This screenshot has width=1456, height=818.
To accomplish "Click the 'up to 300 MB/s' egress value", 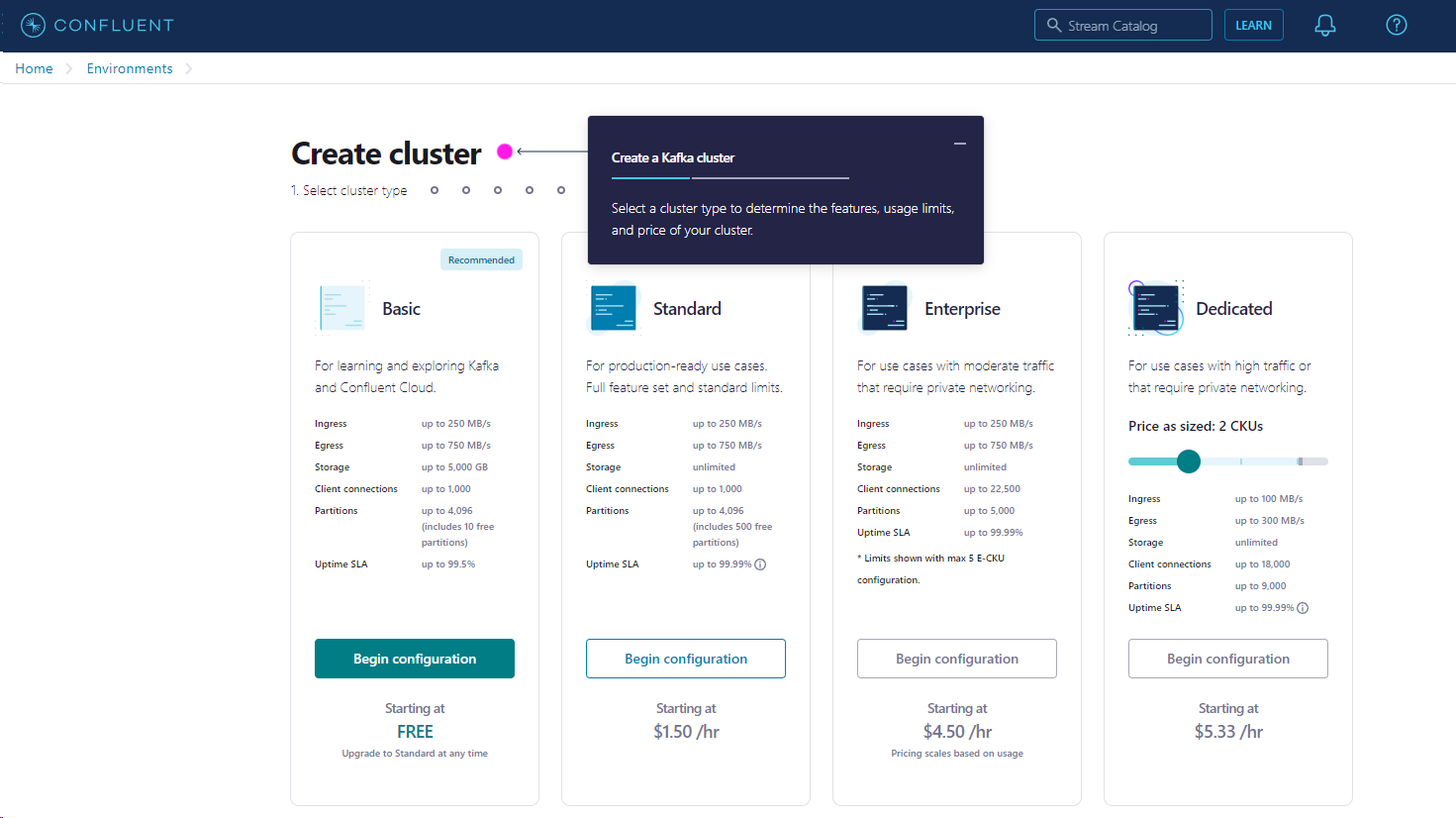I will coord(1270,521).
